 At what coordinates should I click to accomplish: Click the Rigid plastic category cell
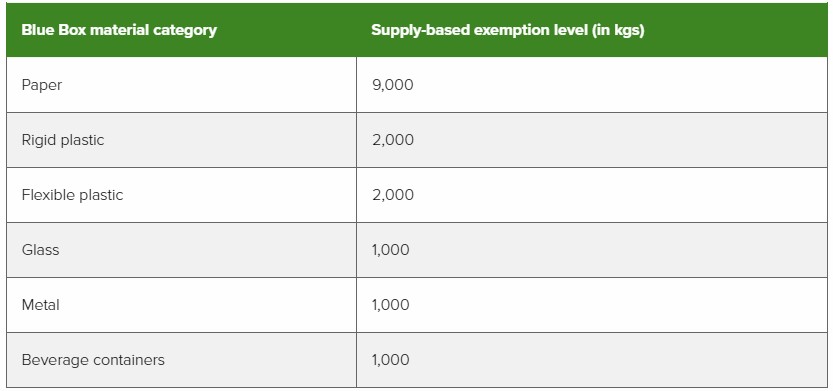181,140
